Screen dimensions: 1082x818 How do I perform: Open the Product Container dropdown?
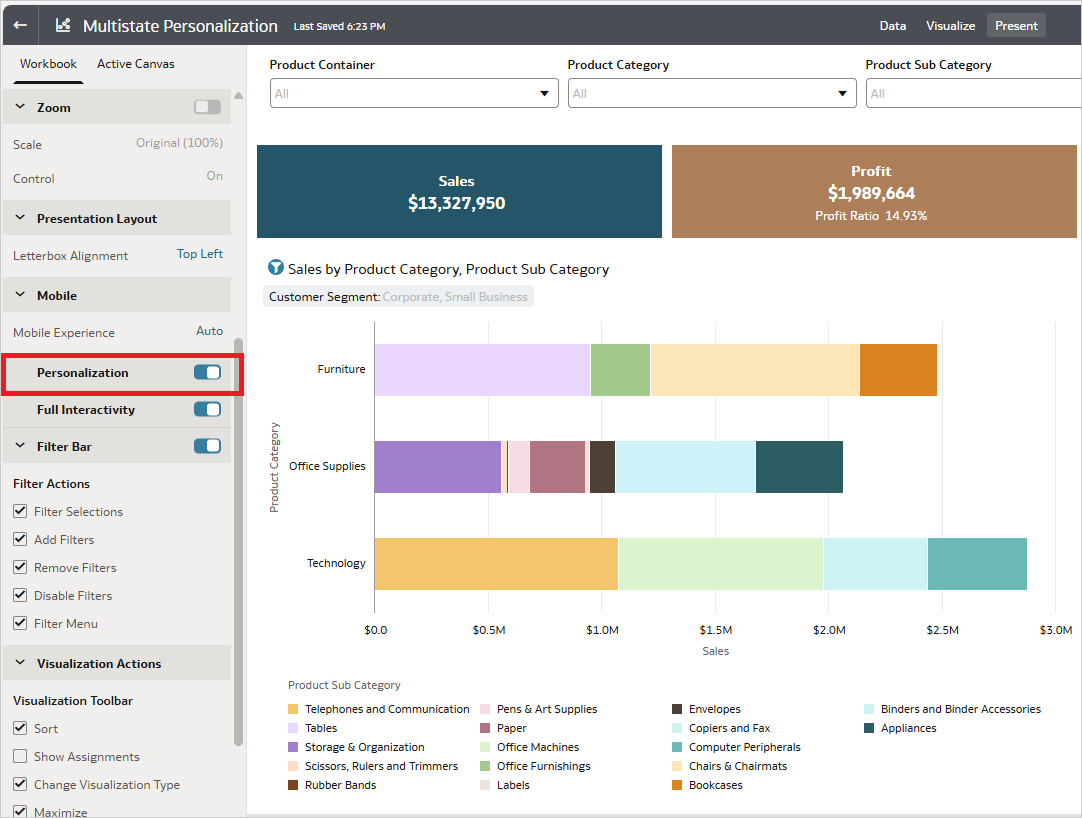[545, 92]
